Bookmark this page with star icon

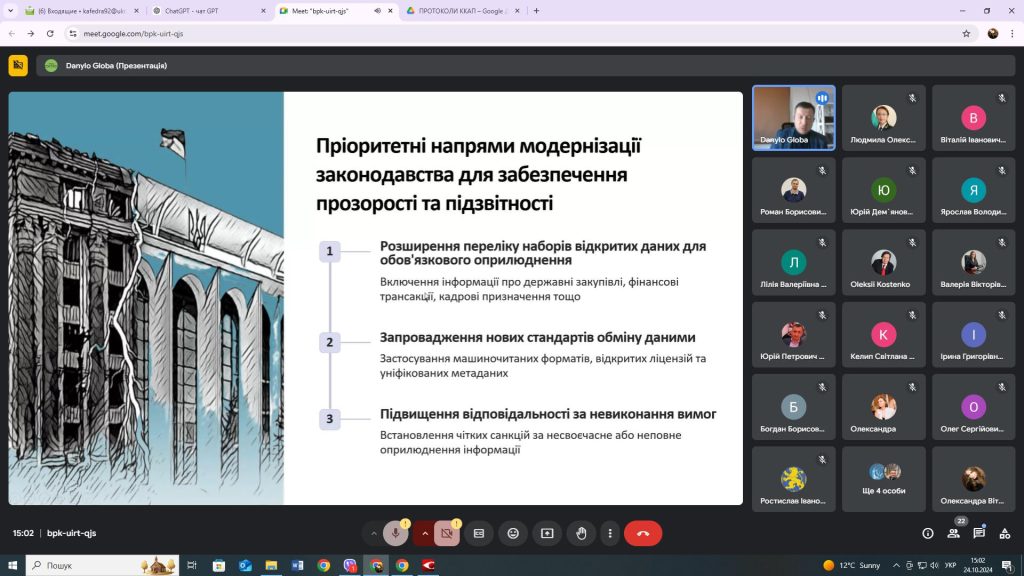click(966, 33)
